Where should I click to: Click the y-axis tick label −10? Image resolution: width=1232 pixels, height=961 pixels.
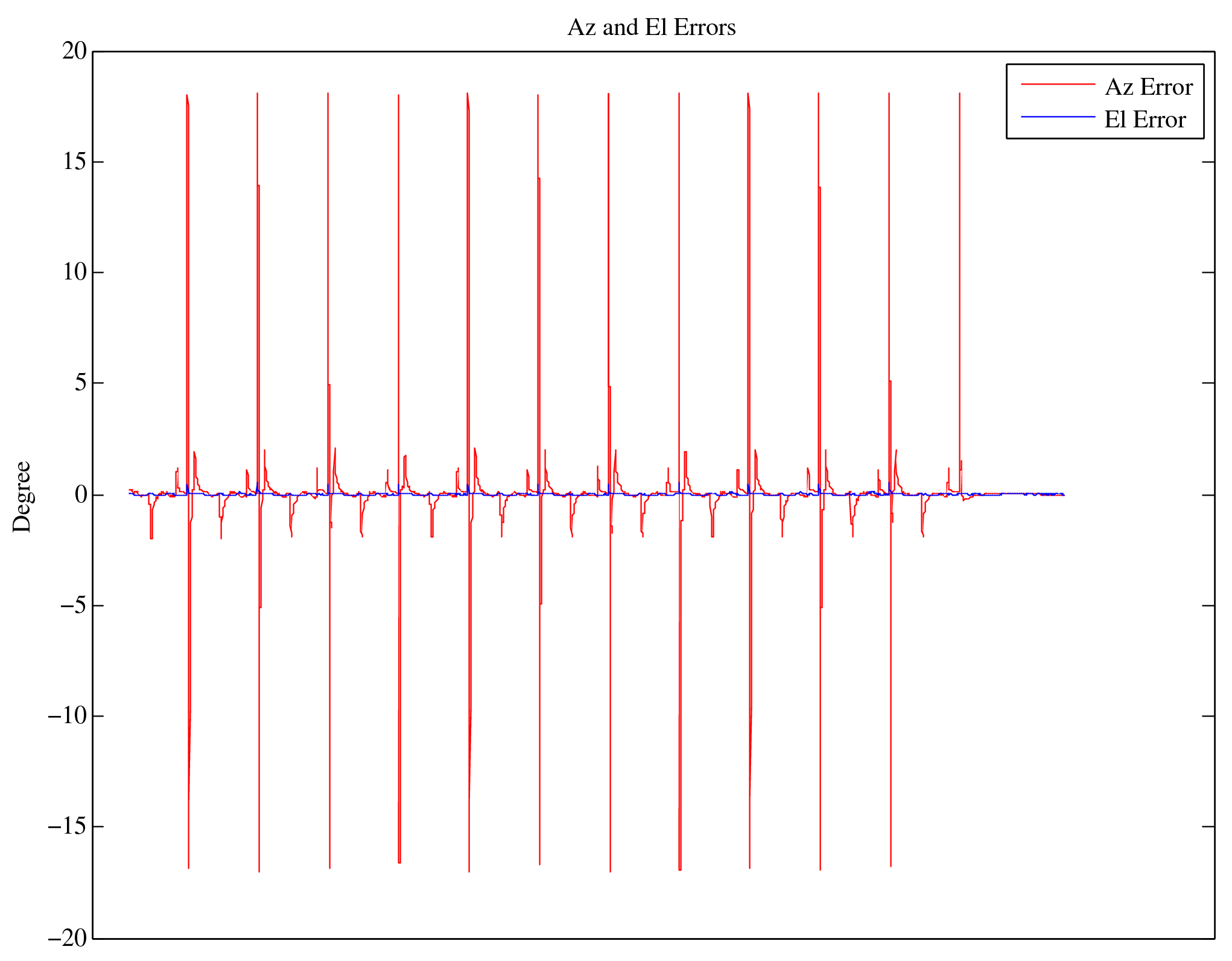68,716
